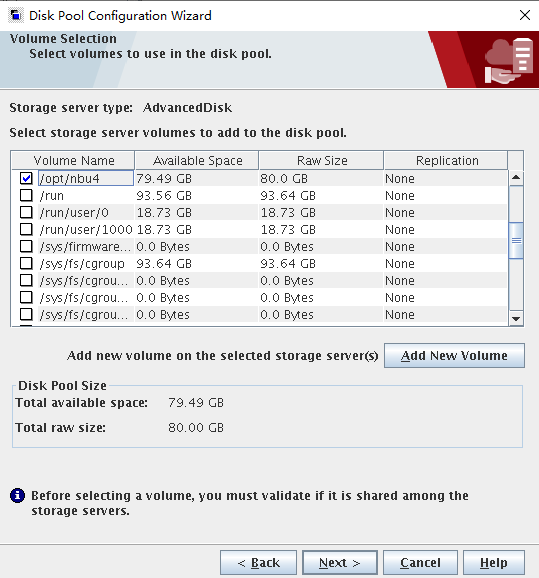Click the Add New Volume button
Screen dimensions: 539x578
(x=454, y=356)
